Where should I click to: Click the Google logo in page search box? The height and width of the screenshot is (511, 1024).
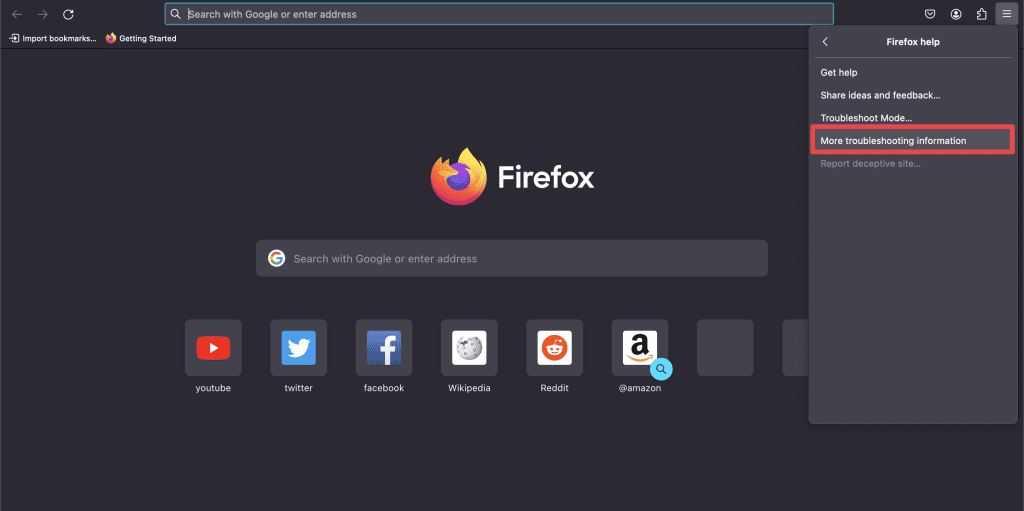[276, 259]
